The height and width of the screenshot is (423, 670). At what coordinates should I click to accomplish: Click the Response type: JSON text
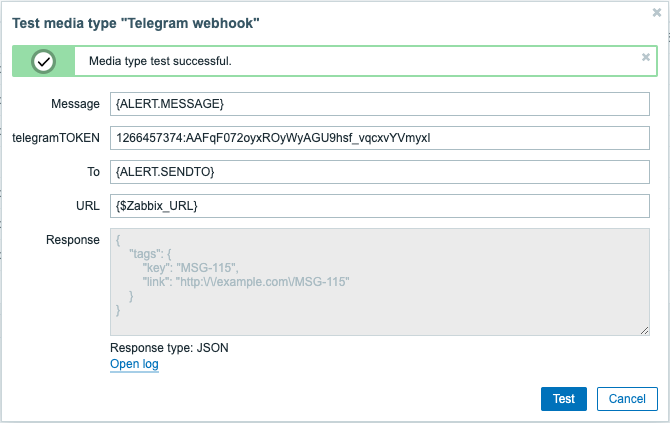[169, 348]
